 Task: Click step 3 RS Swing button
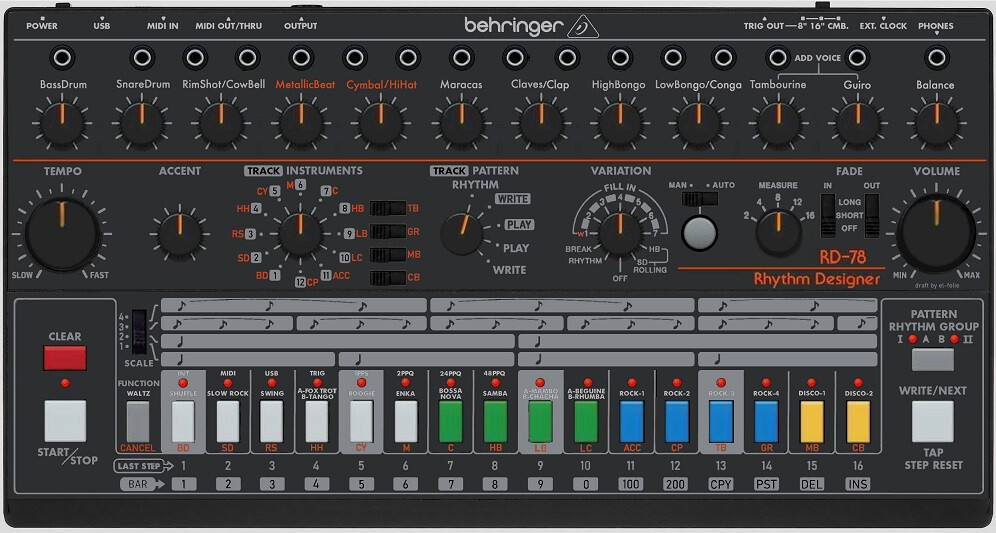[271, 421]
